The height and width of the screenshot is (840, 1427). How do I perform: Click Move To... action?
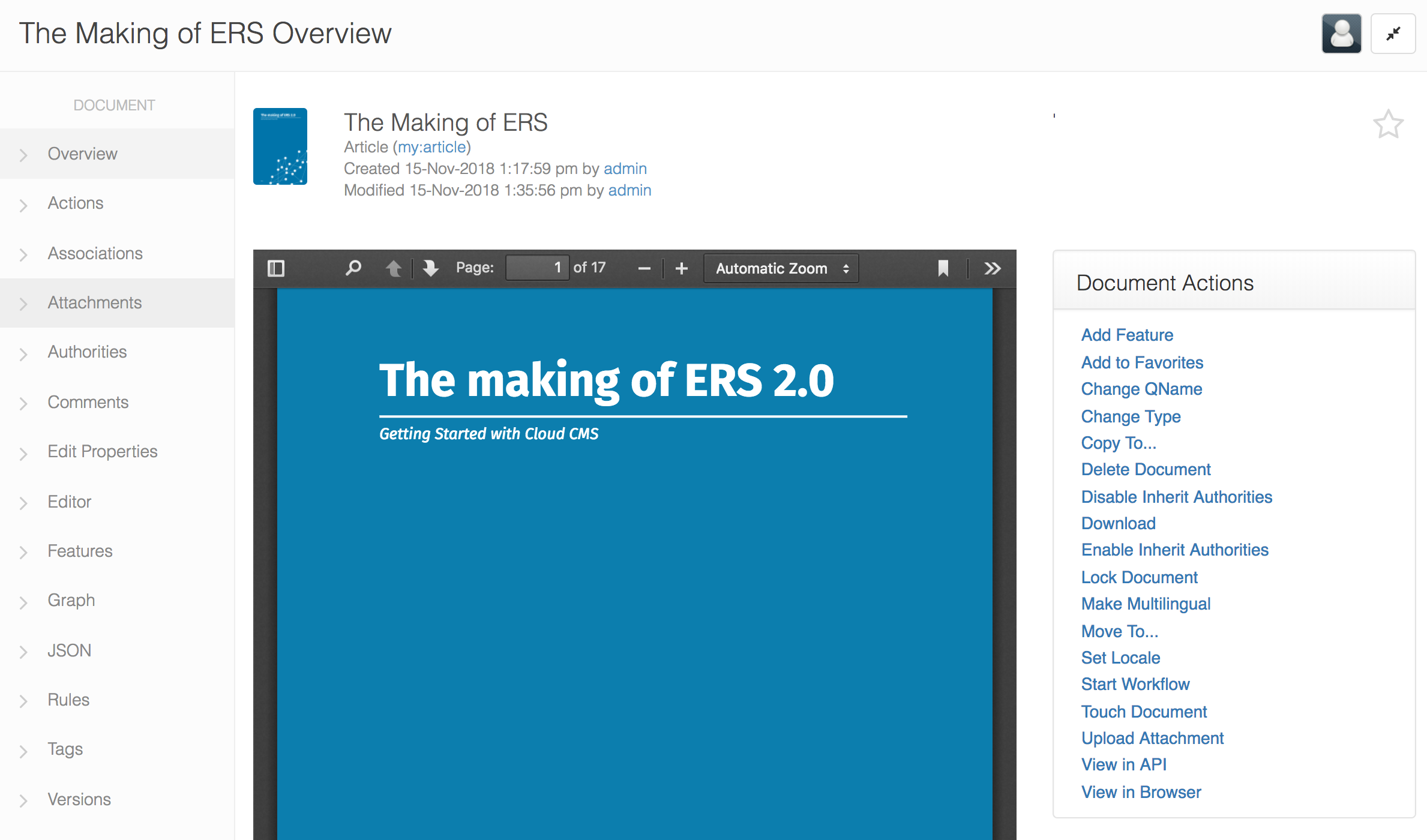[1120, 631]
